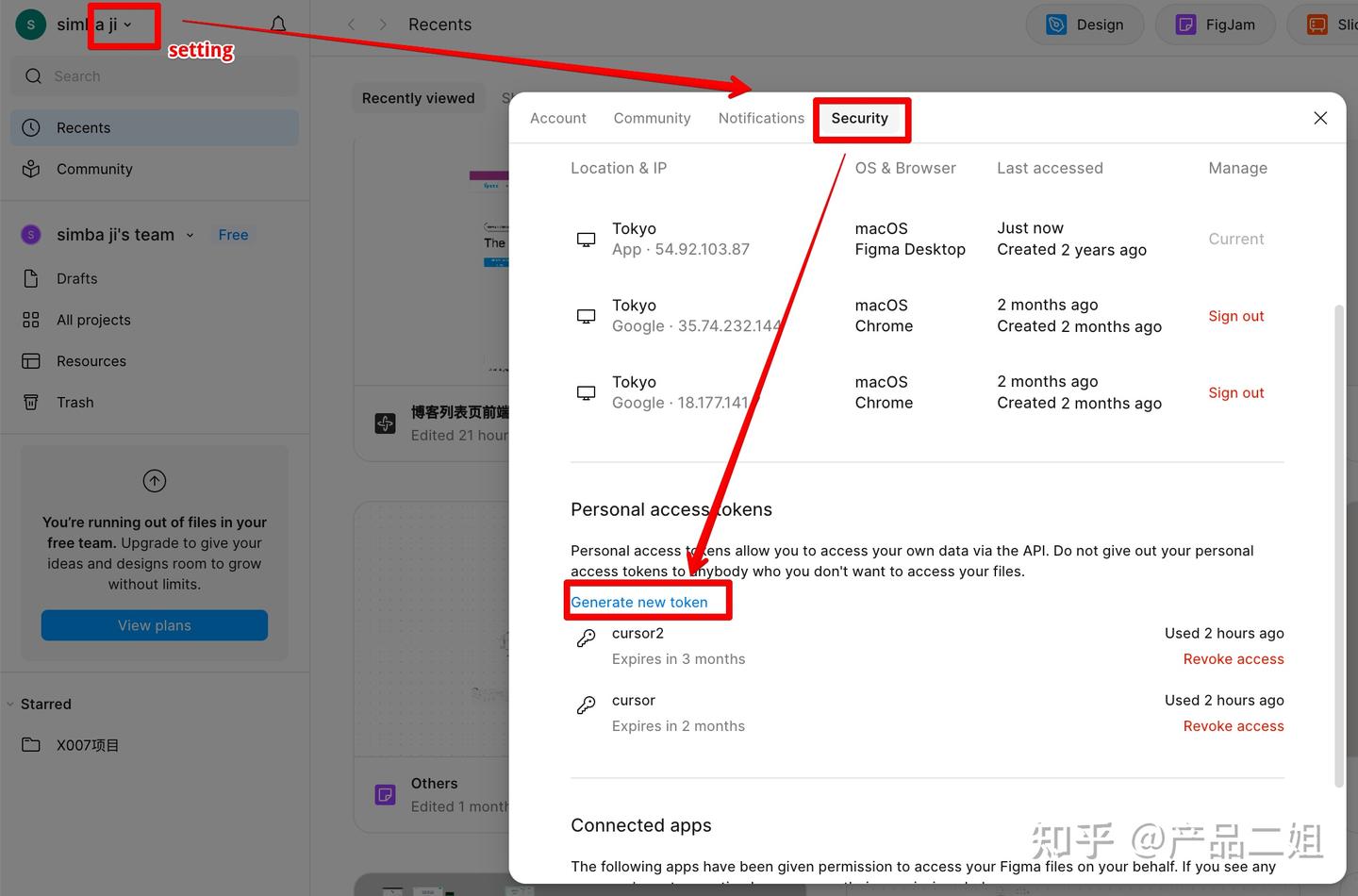Open Resources in sidebar
Image resolution: width=1358 pixels, height=896 pixels.
click(91, 361)
